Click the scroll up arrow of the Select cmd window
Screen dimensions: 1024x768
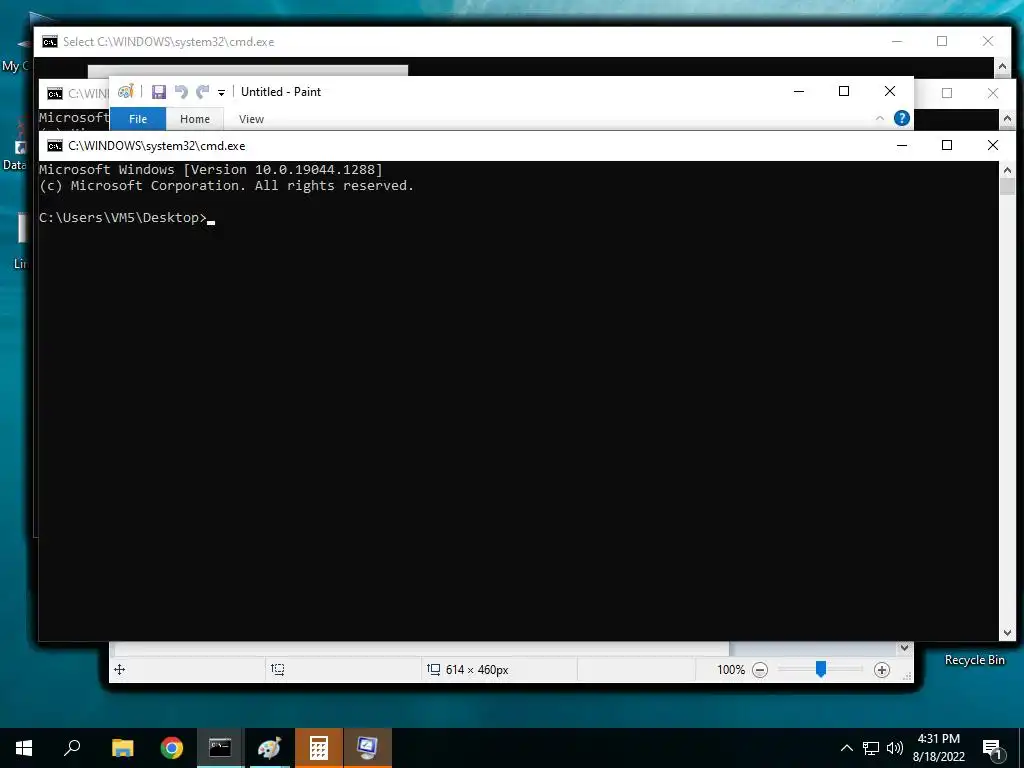[x=1002, y=66]
